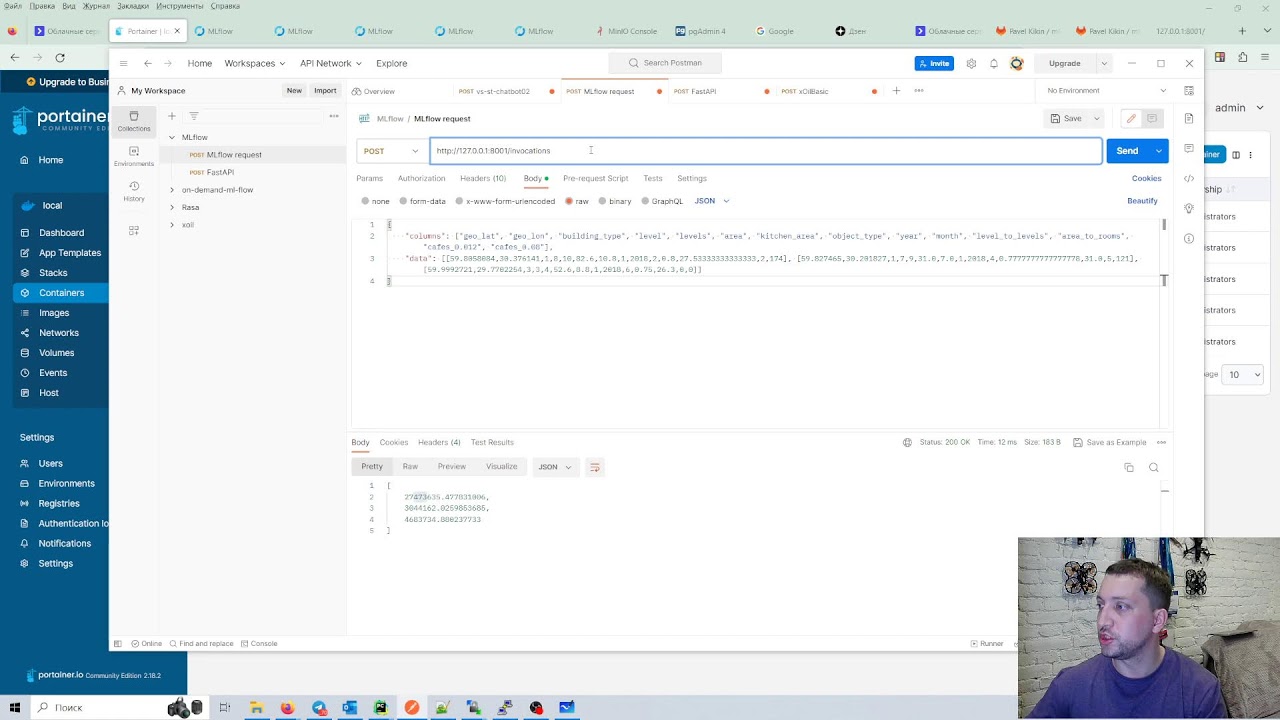The width and height of the screenshot is (1280, 720).
Task: Switch to the Pre-request Script tab
Action: (595, 178)
